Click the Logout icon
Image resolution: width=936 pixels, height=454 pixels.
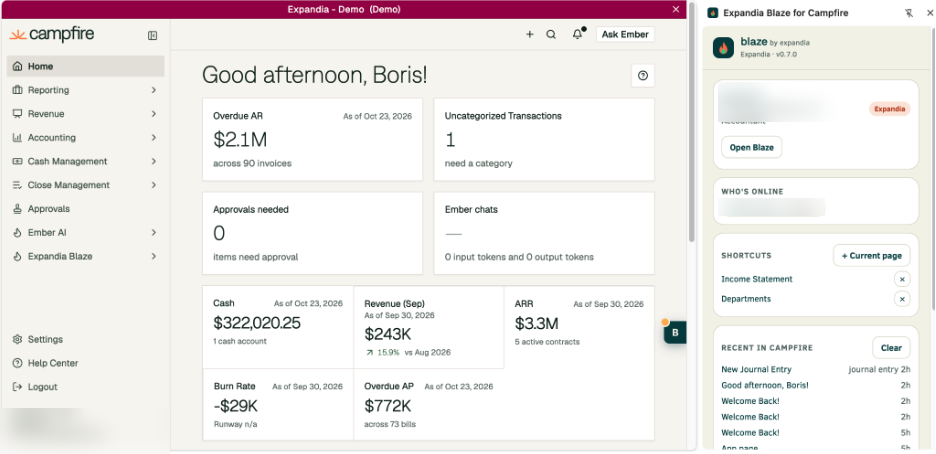17,387
